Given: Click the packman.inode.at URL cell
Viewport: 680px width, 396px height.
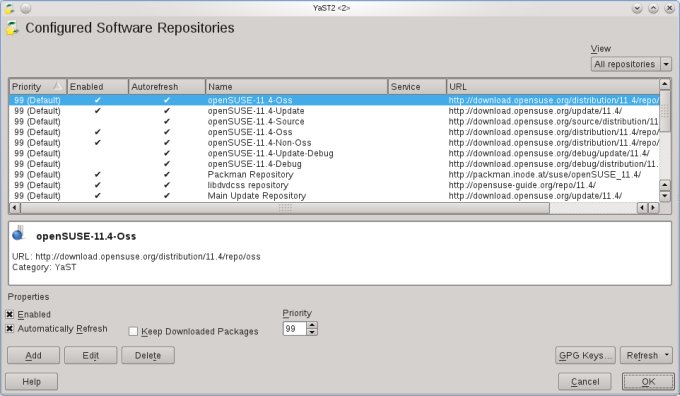Looking at the screenshot, I should (x=545, y=174).
